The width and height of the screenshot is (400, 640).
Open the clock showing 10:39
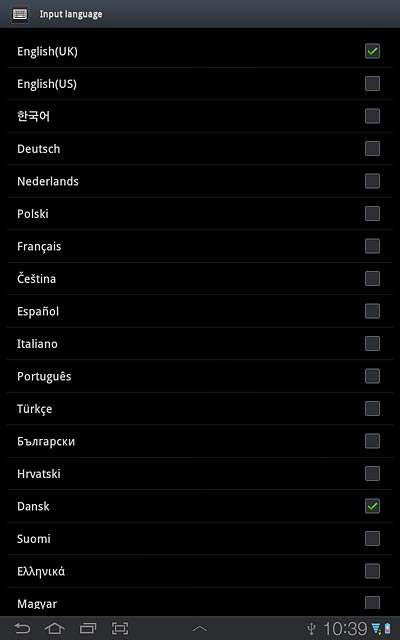click(345, 629)
